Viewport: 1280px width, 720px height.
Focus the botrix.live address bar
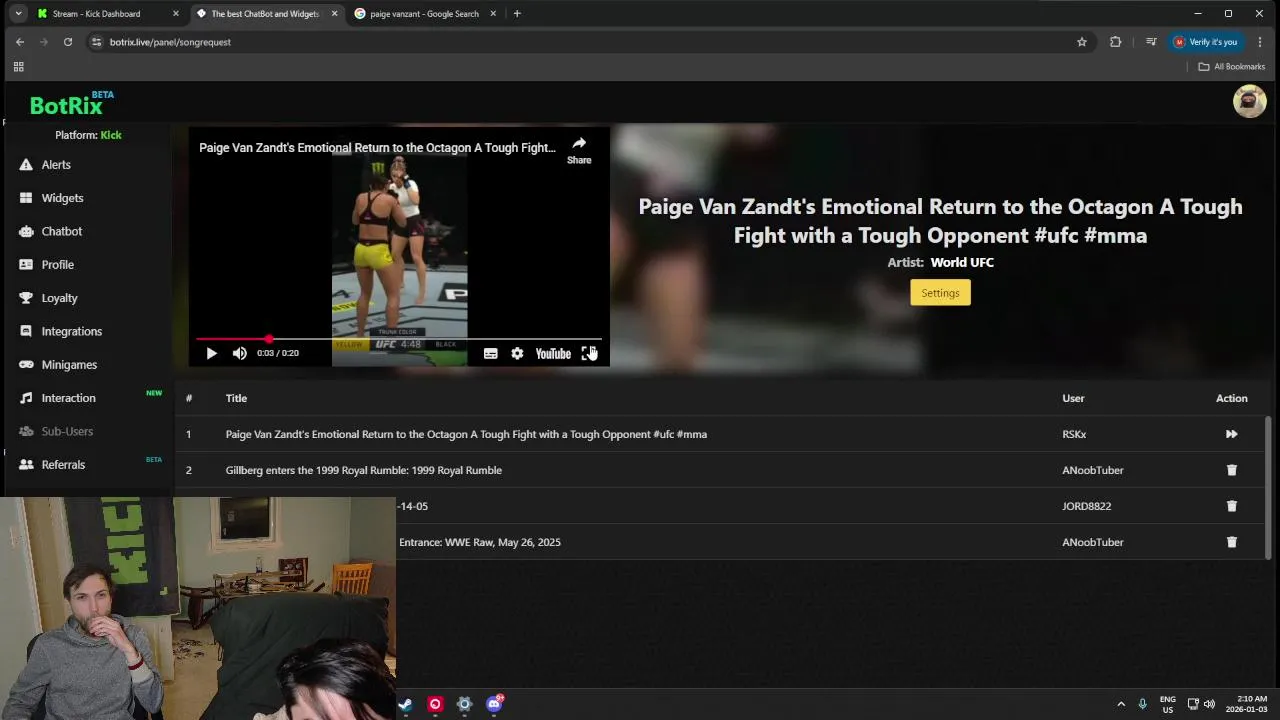coord(580,42)
